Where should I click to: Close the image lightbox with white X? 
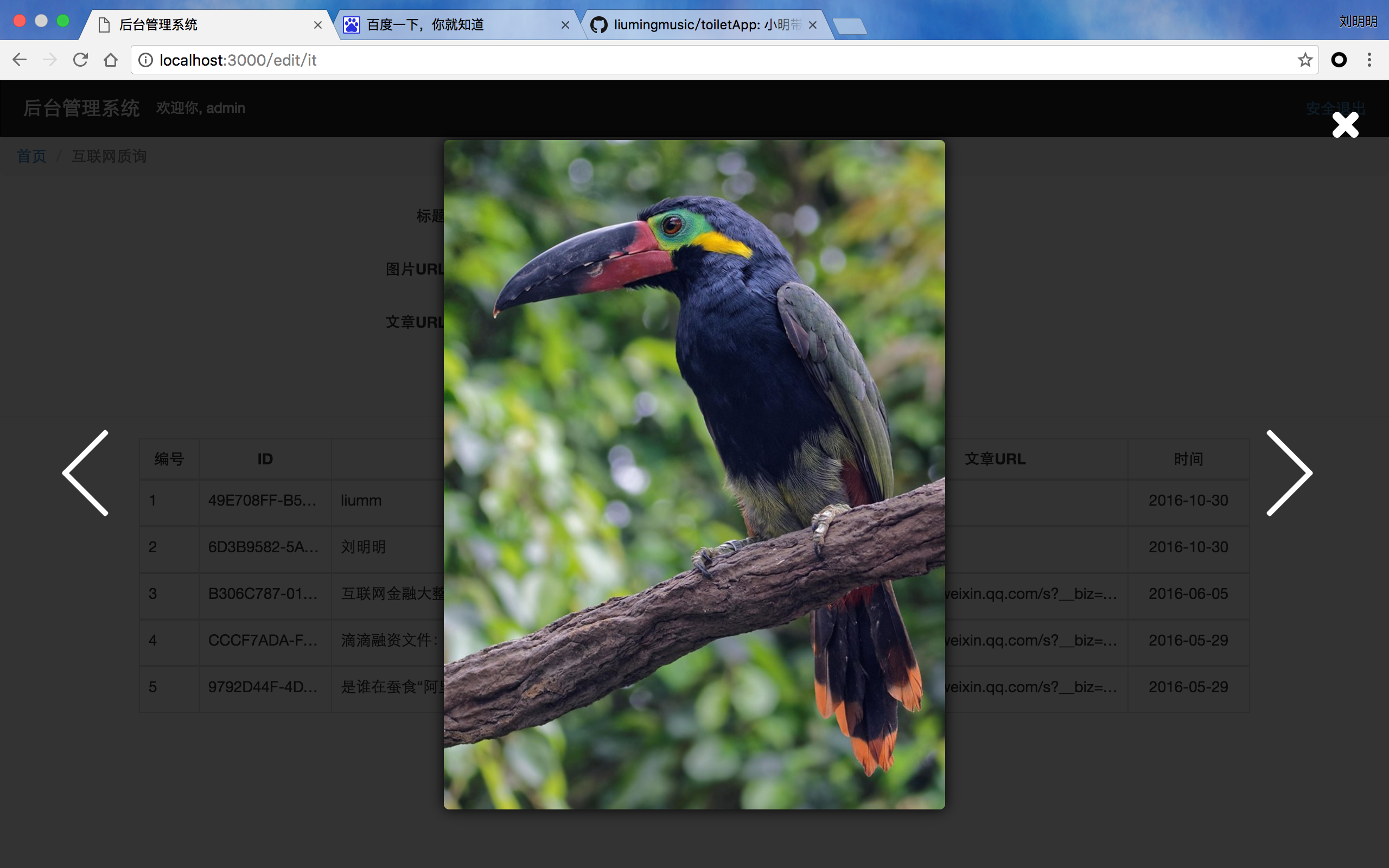coord(1345,125)
